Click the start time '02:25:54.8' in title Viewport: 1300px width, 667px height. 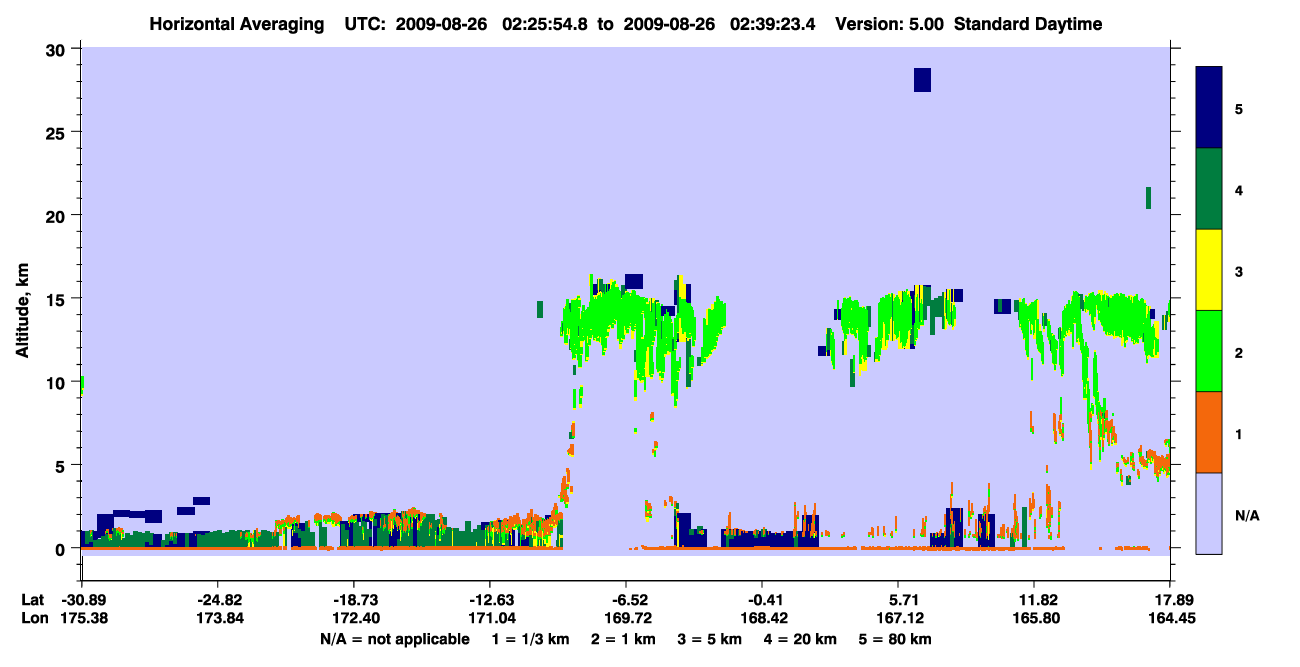pyautogui.click(x=545, y=24)
